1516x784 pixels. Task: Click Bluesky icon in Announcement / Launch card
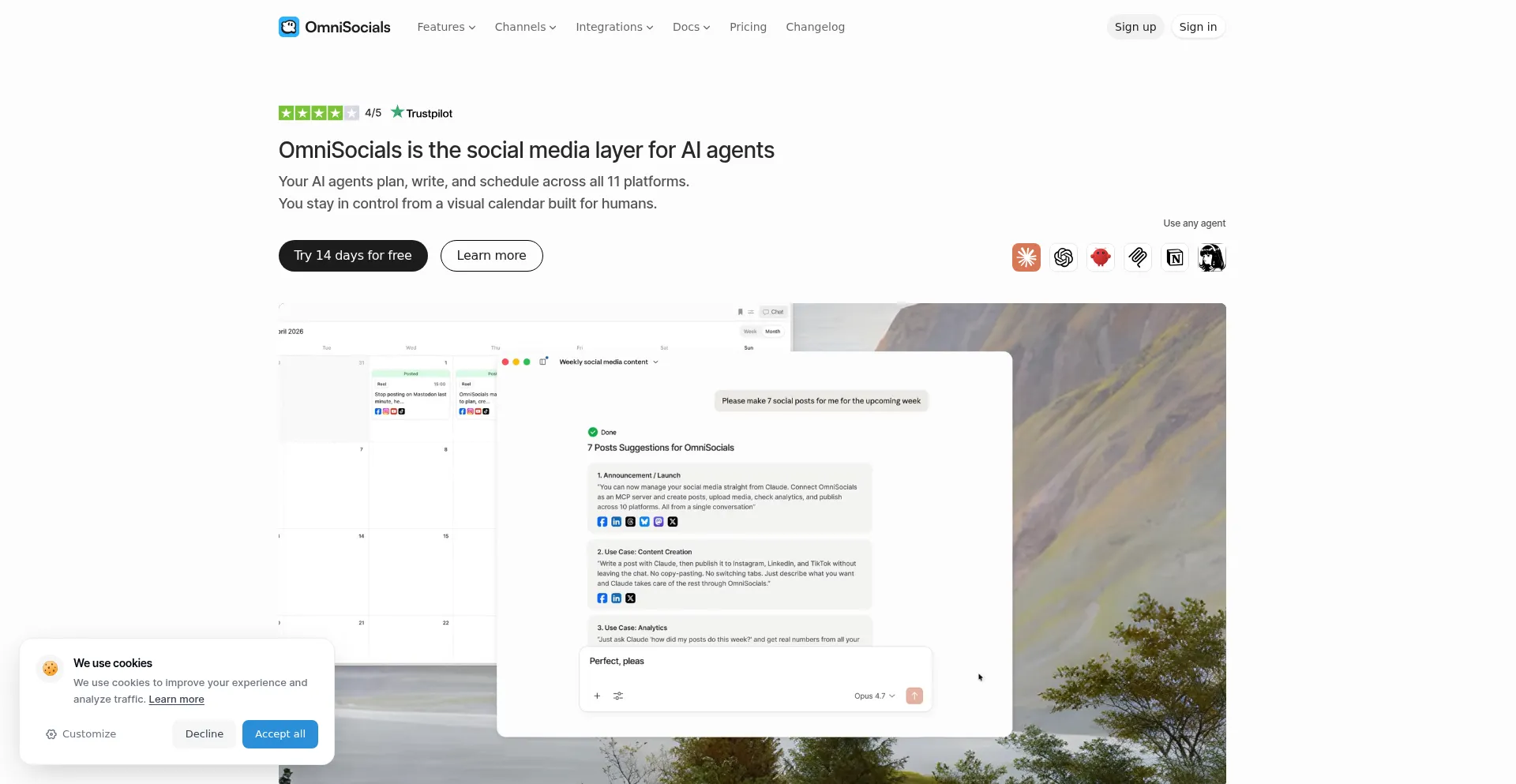coord(644,522)
